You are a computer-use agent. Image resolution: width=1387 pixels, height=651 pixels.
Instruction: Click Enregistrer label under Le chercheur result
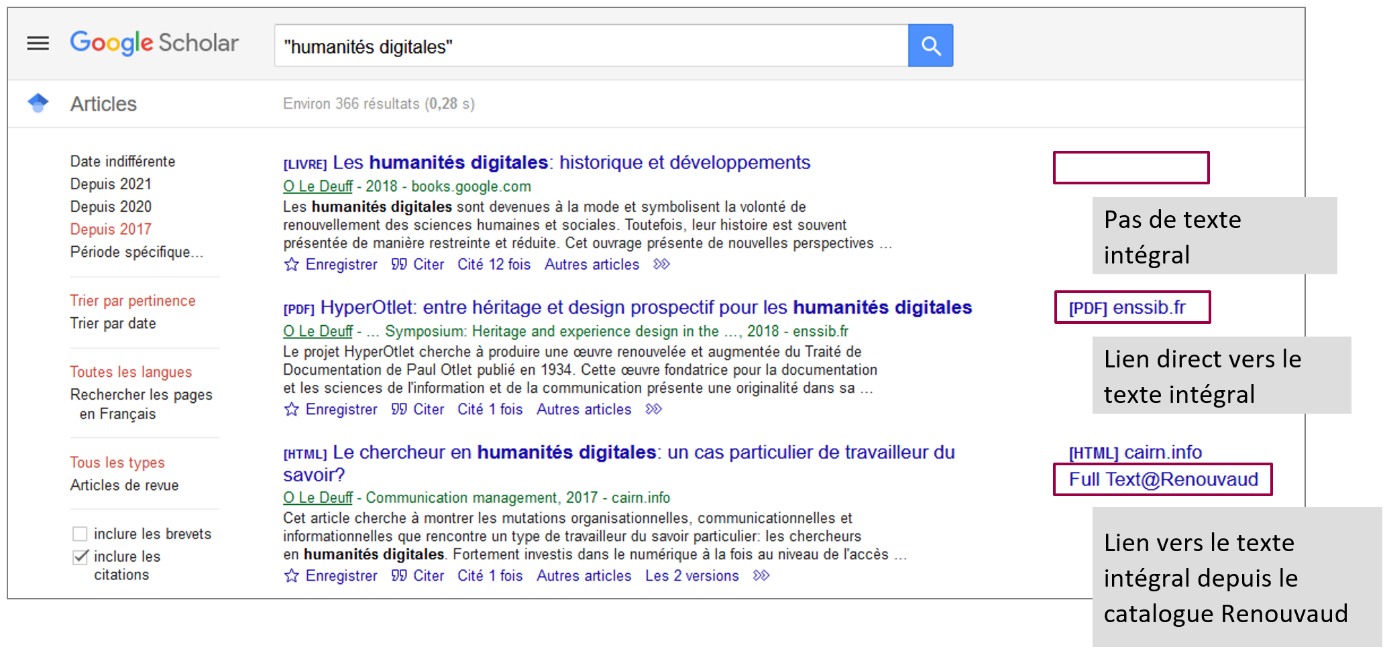point(341,576)
